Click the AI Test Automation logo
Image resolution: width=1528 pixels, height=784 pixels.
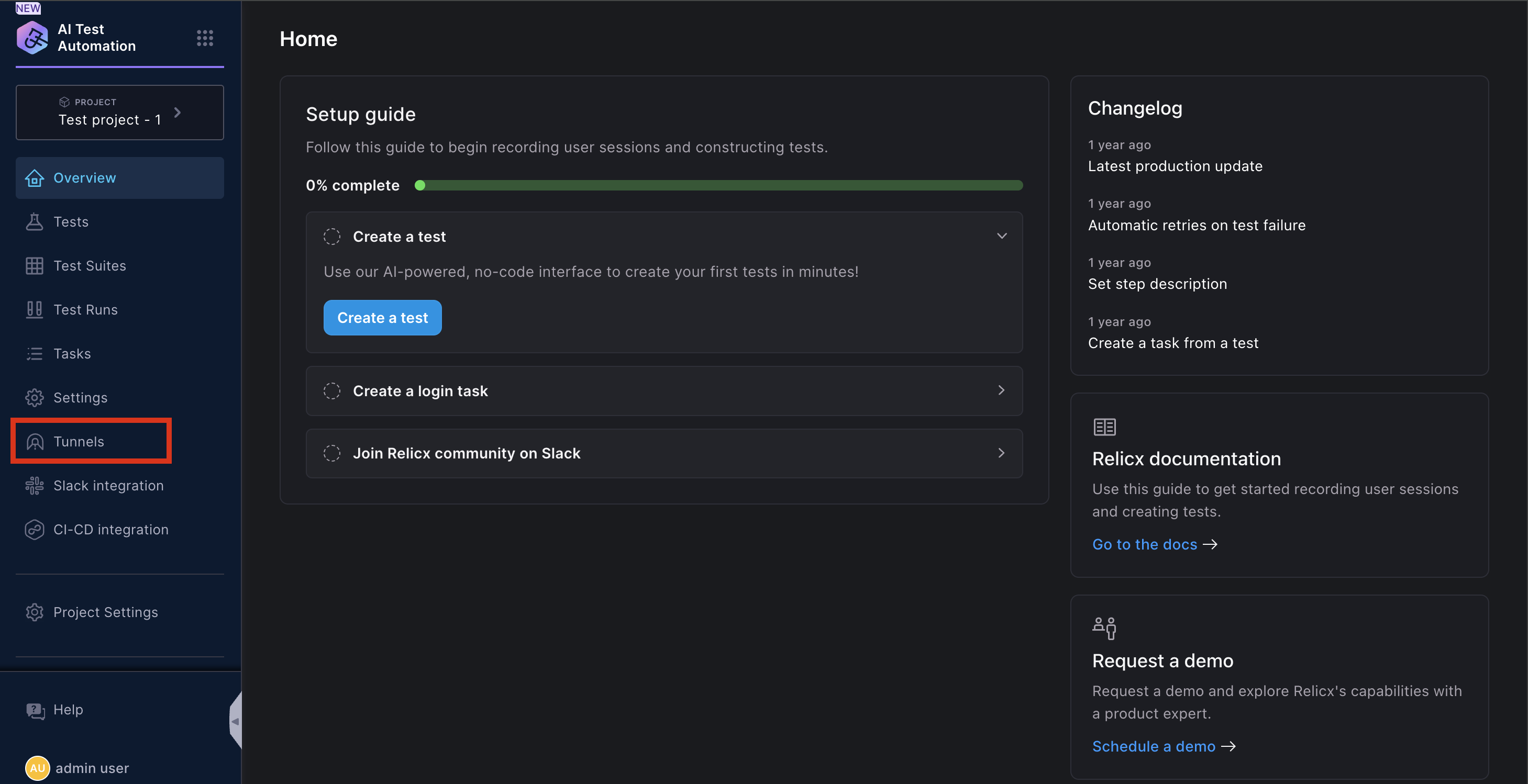32,38
